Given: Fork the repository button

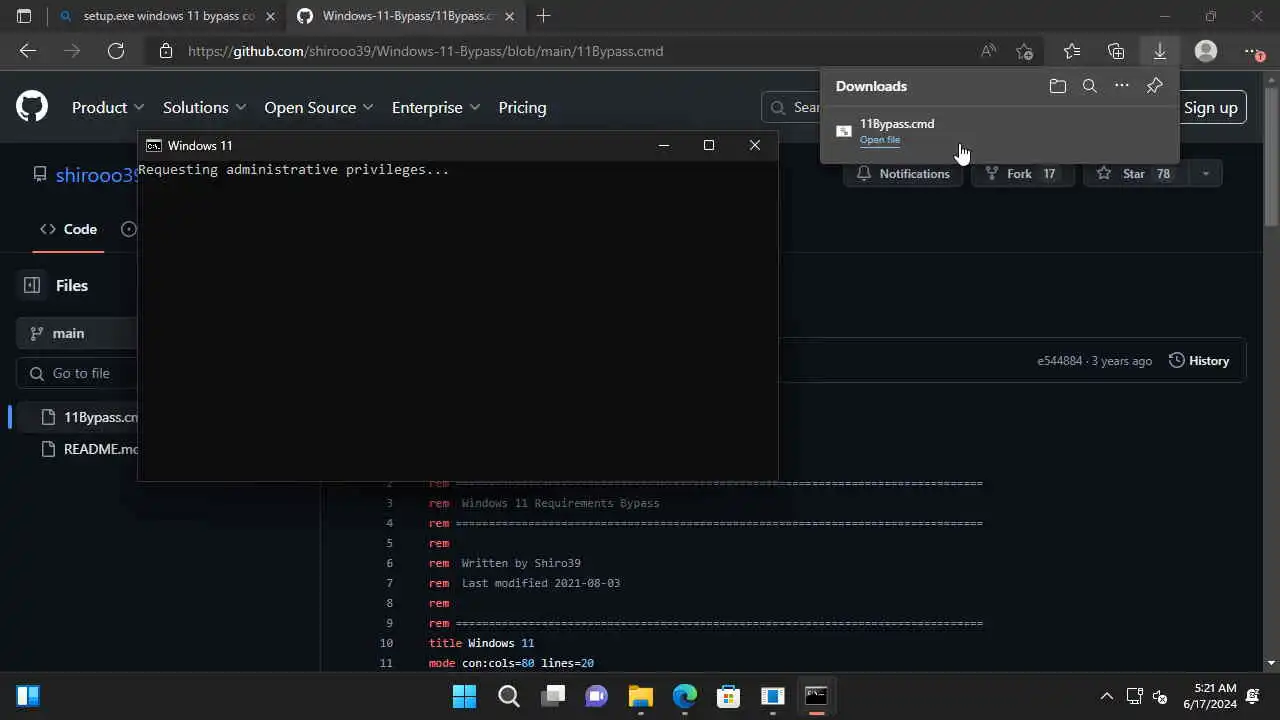Looking at the screenshot, I should [1022, 174].
